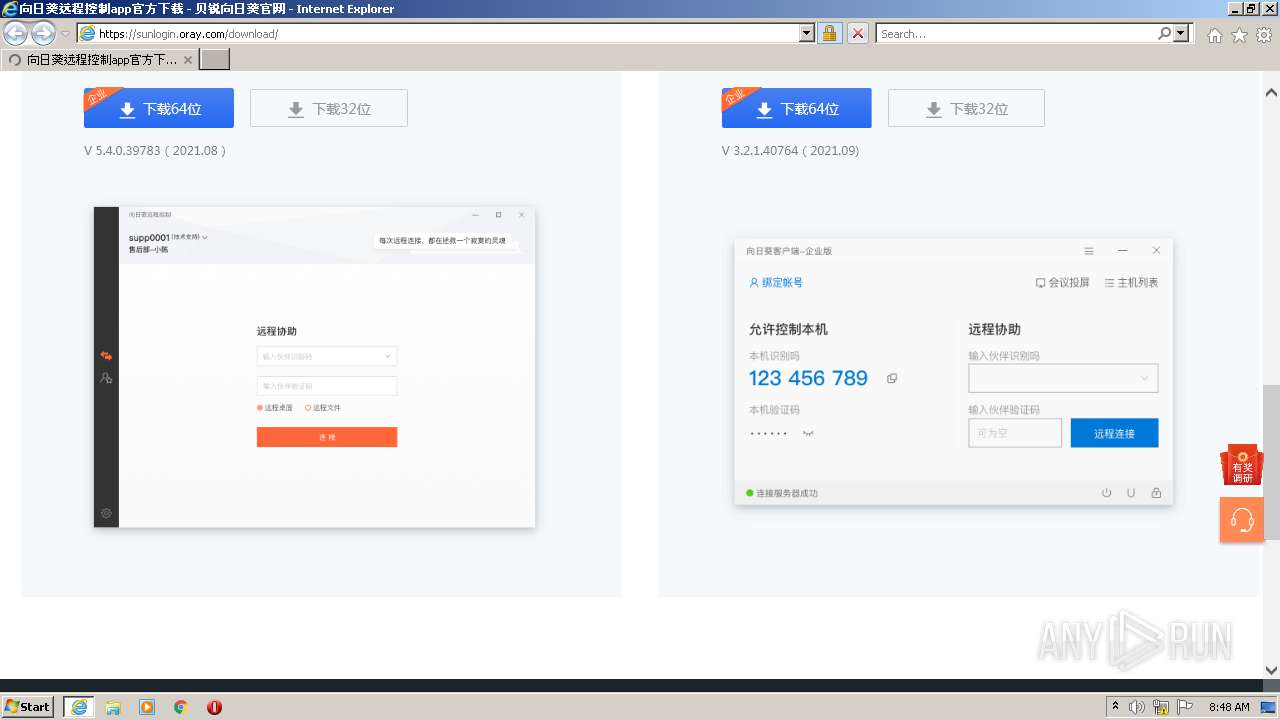Click the taskbar clock 8:48 AM
This screenshot has height=720, width=1280.
tap(1229, 707)
